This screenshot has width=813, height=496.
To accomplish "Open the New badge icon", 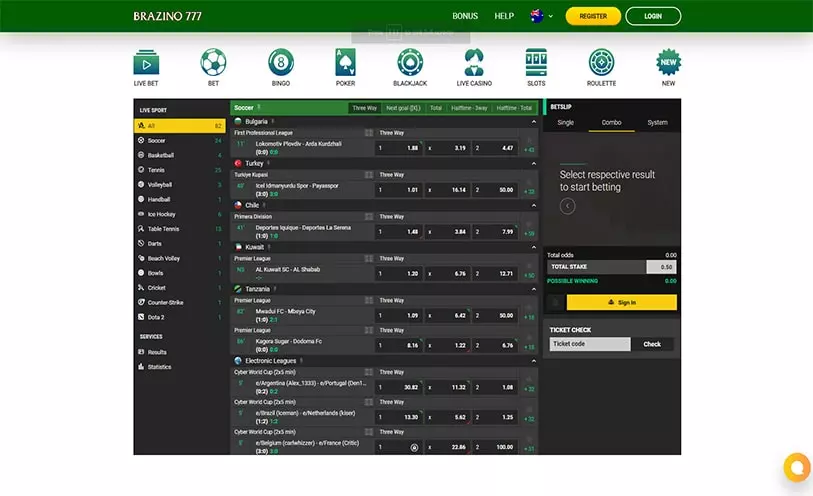I will click(x=668, y=62).
